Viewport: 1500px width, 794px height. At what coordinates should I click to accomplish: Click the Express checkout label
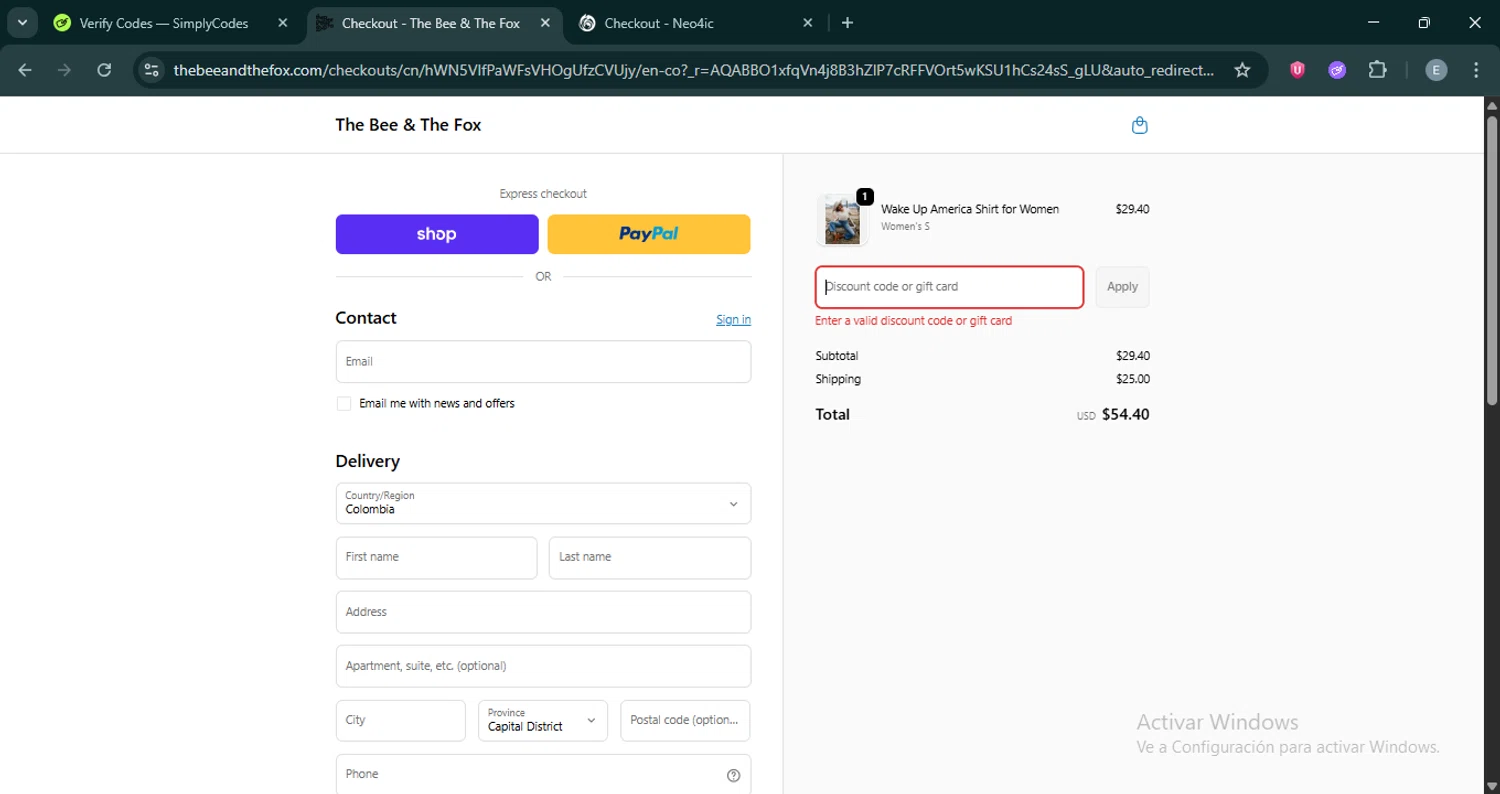(543, 194)
